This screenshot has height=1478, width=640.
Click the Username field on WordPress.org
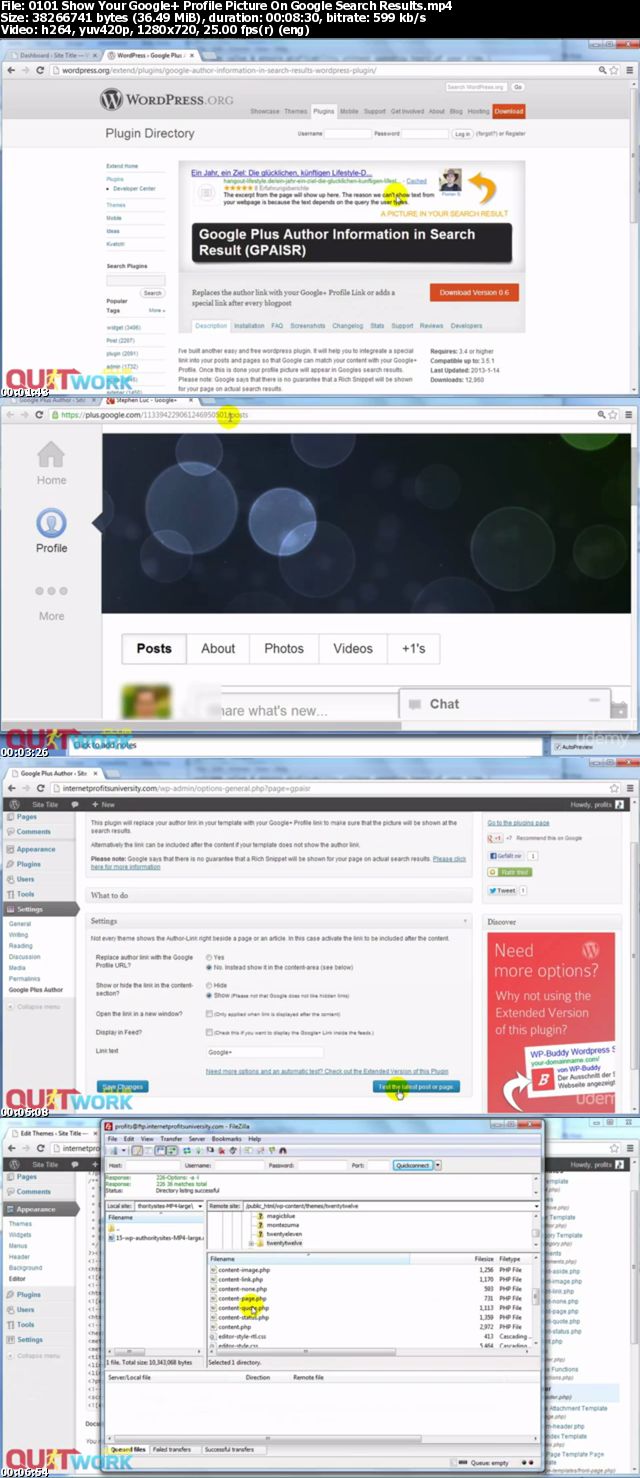(347, 133)
